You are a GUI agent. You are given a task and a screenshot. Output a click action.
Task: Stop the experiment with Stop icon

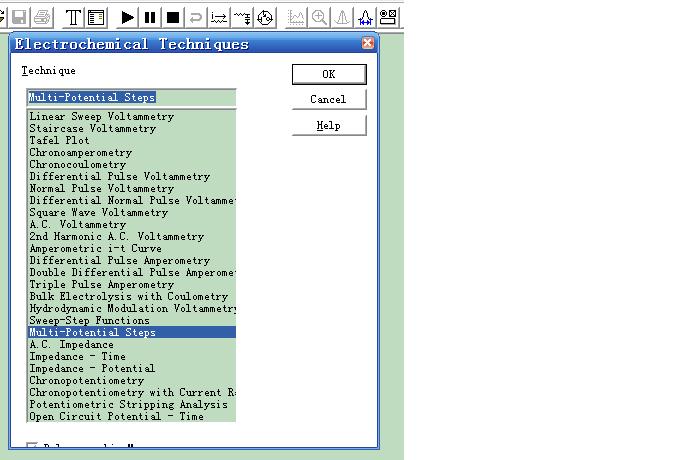(x=173, y=17)
